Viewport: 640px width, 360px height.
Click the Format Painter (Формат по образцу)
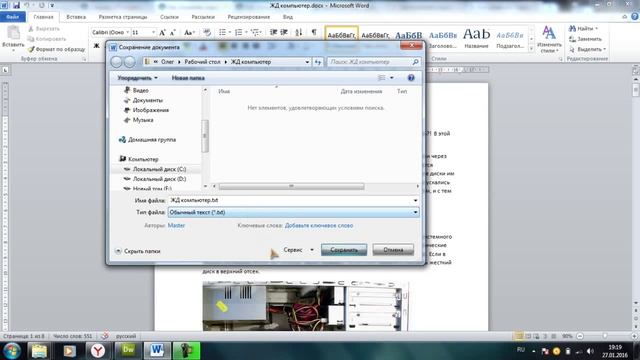click(x=57, y=49)
